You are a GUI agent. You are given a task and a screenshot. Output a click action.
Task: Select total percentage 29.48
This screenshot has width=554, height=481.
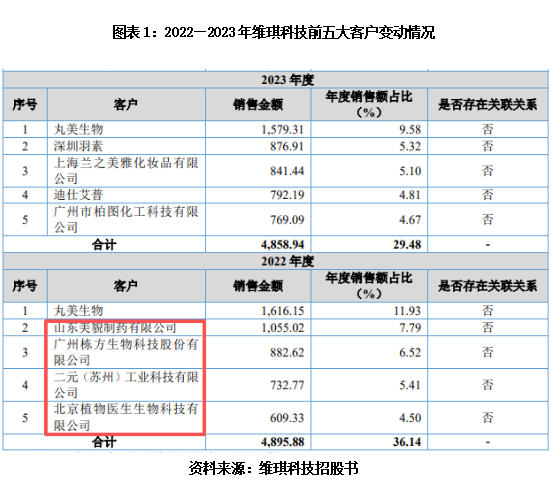pyautogui.click(x=407, y=245)
